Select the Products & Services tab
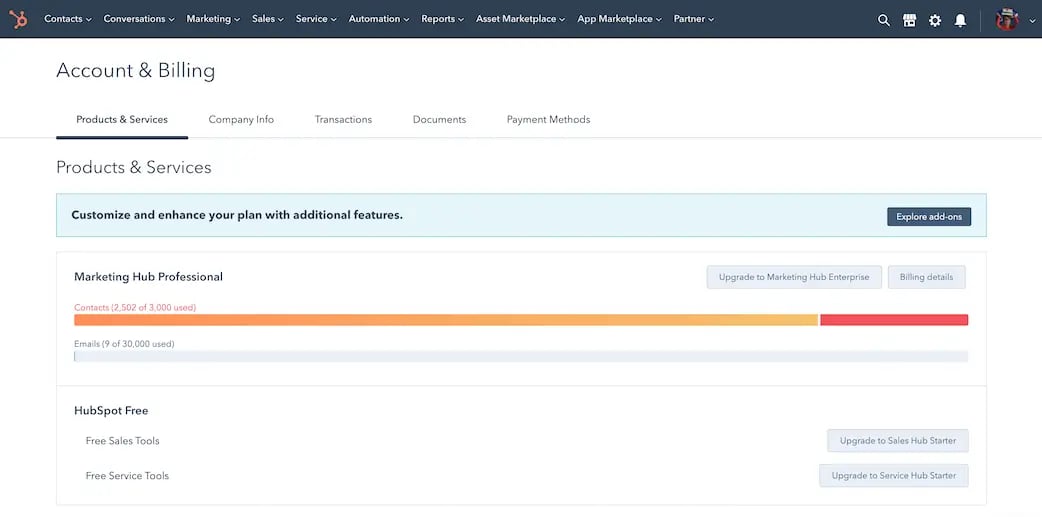This screenshot has height=517, width=1042. click(x=122, y=120)
